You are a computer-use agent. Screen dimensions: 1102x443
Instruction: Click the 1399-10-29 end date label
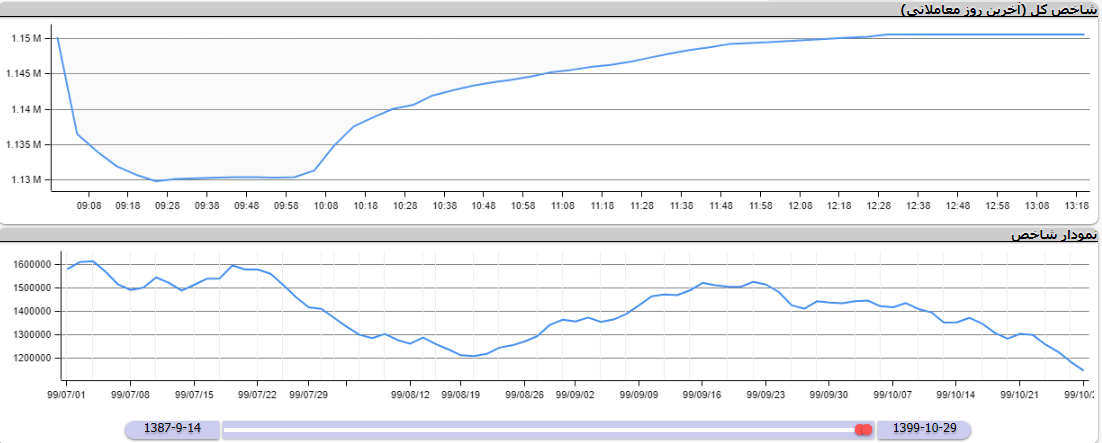coord(926,428)
